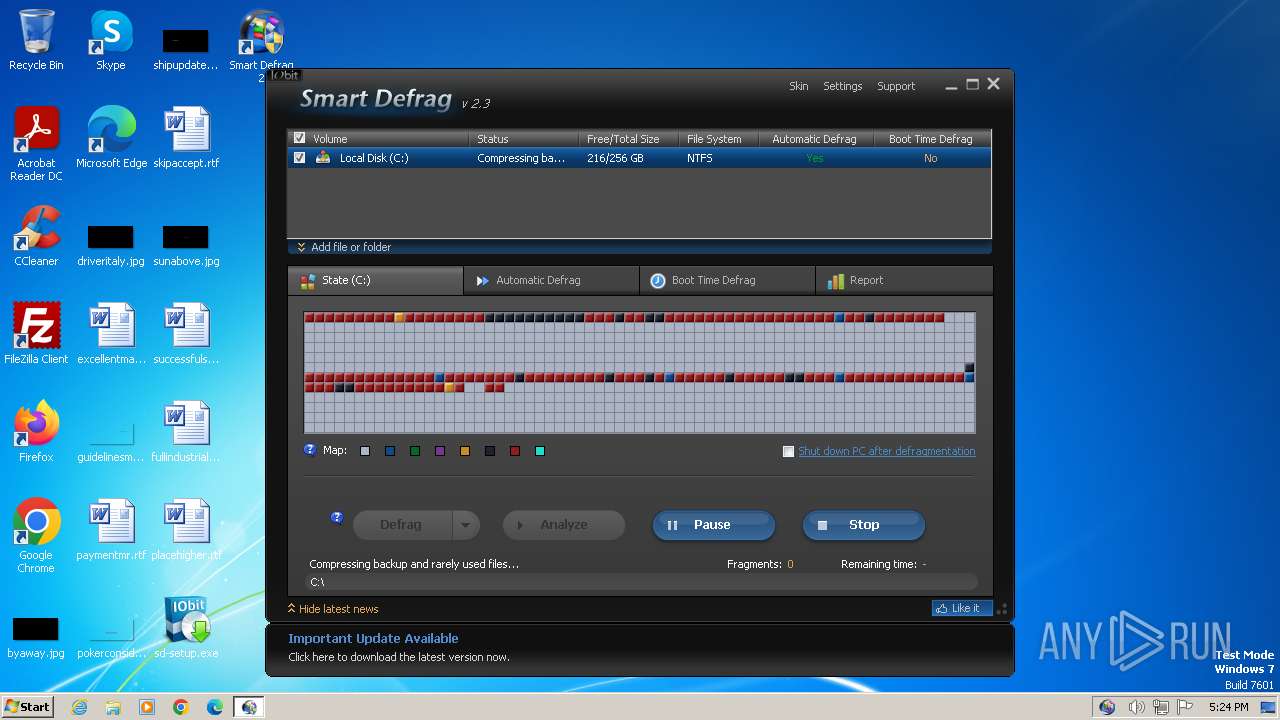Screen dimensions: 1280x720
Task: Click the Important Update Available link
Action: [373, 639]
